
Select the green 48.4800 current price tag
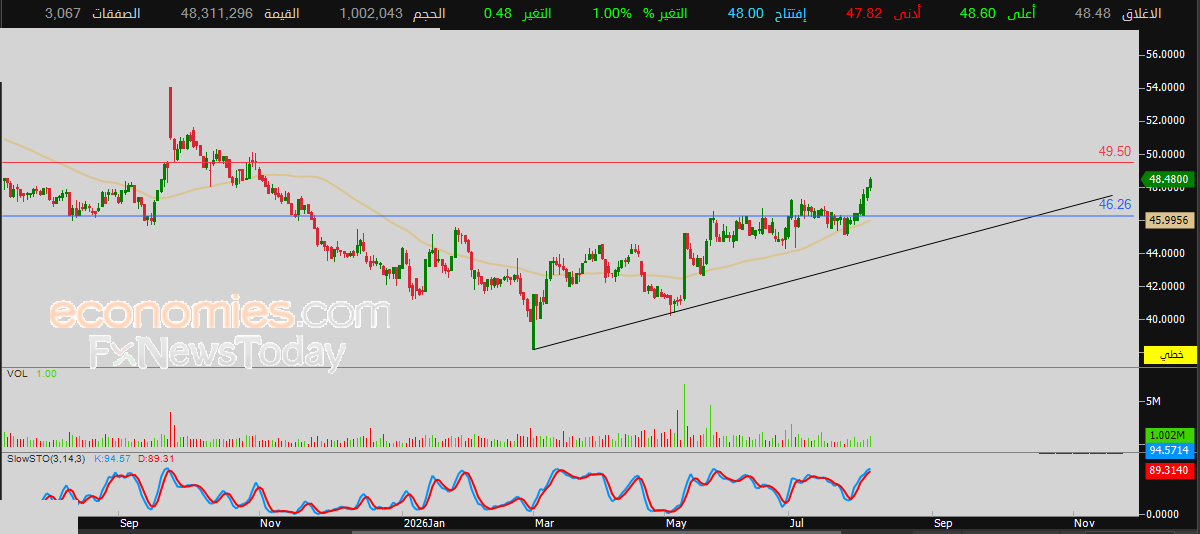tap(1170, 179)
